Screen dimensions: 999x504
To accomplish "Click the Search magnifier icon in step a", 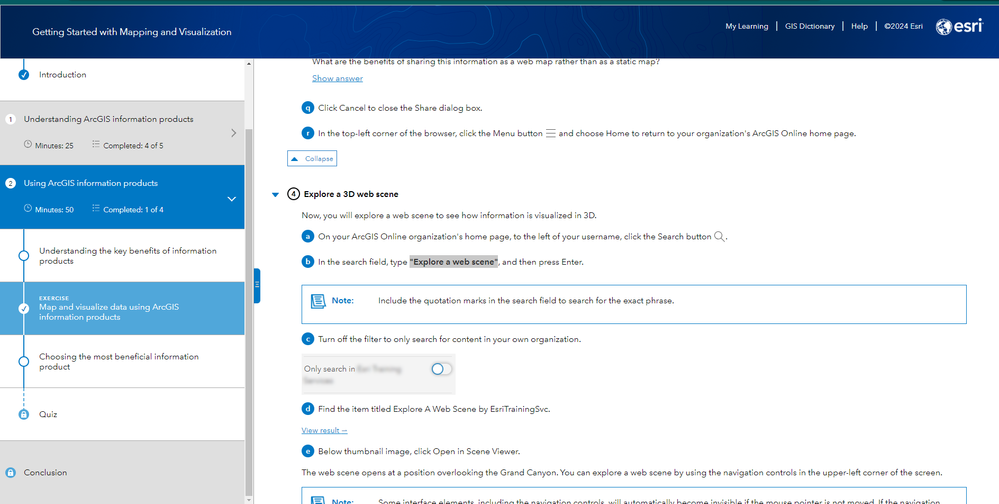I will click(x=719, y=236).
